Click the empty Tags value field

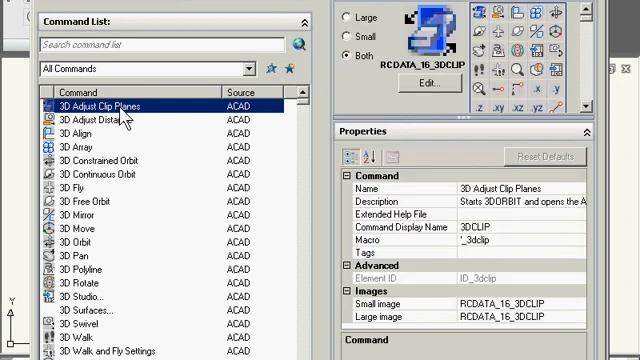click(522, 253)
